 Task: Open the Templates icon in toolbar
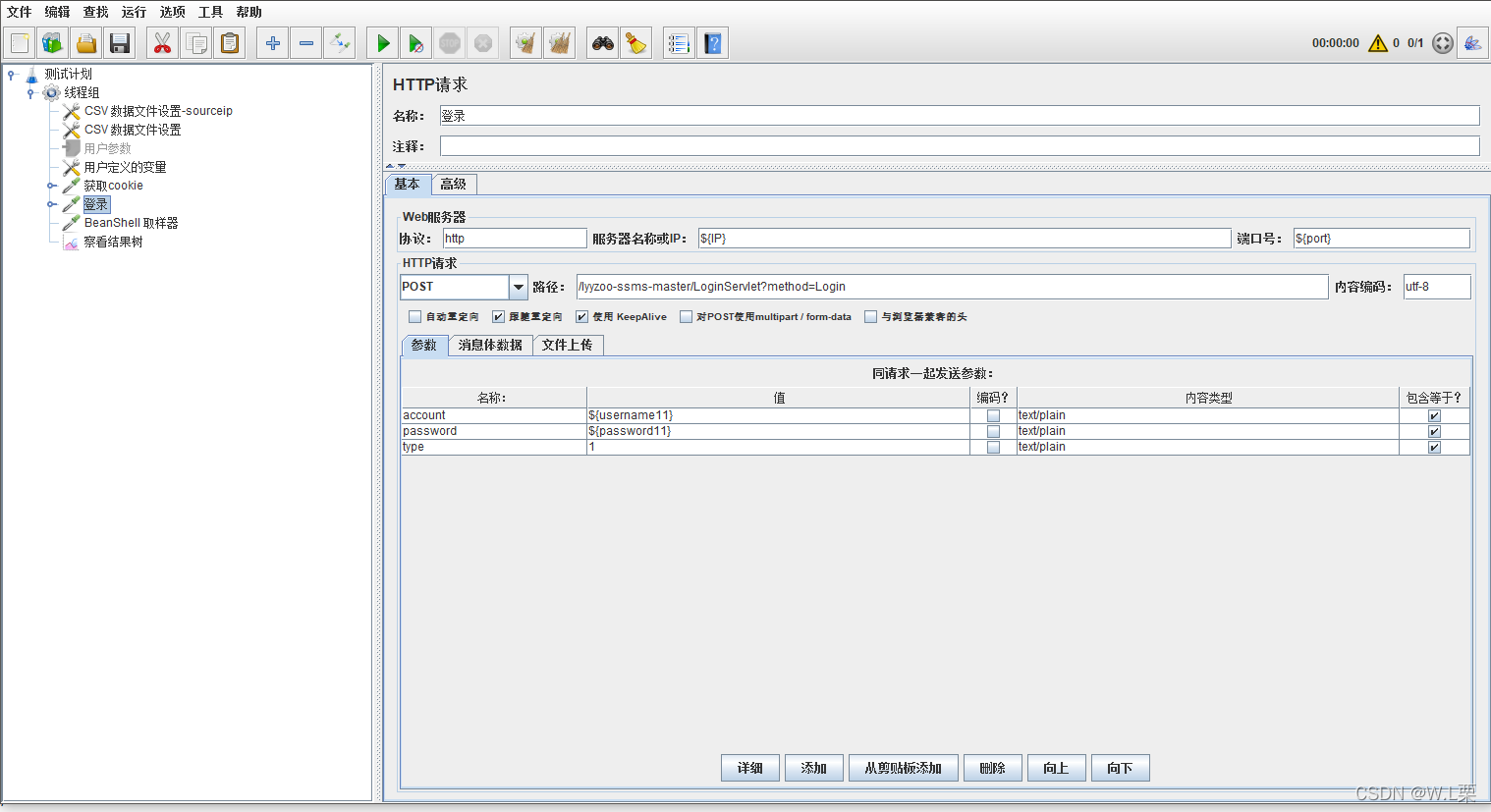[53, 43]
